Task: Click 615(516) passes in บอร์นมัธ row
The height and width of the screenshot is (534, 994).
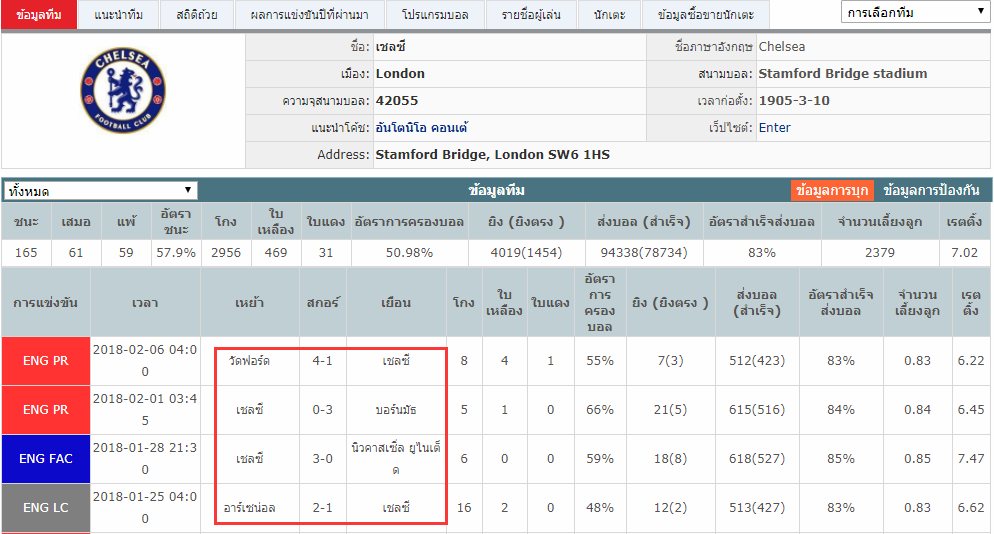Action: (x=757, y=410)
